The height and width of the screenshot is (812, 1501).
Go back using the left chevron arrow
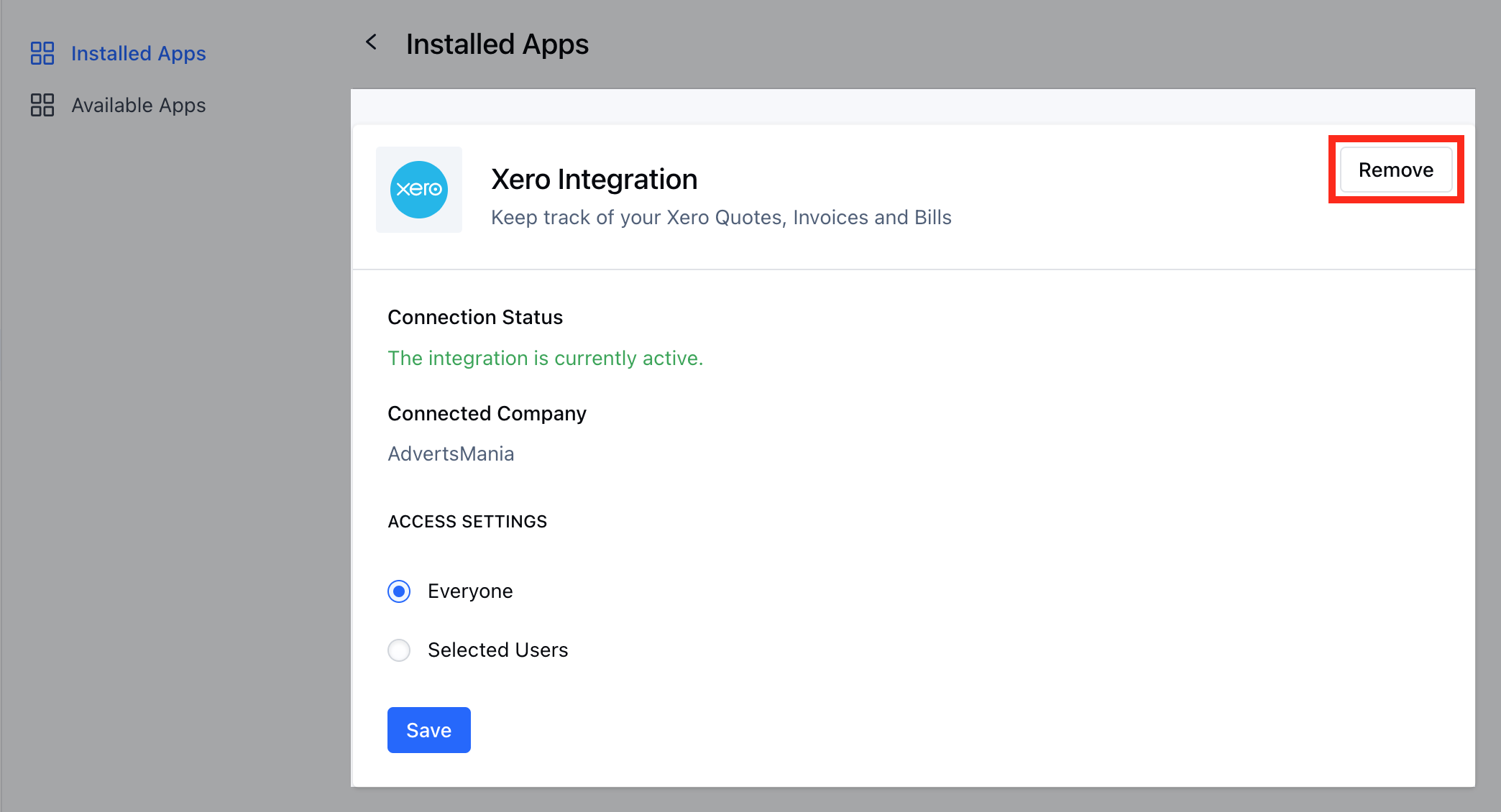point(371,42)
